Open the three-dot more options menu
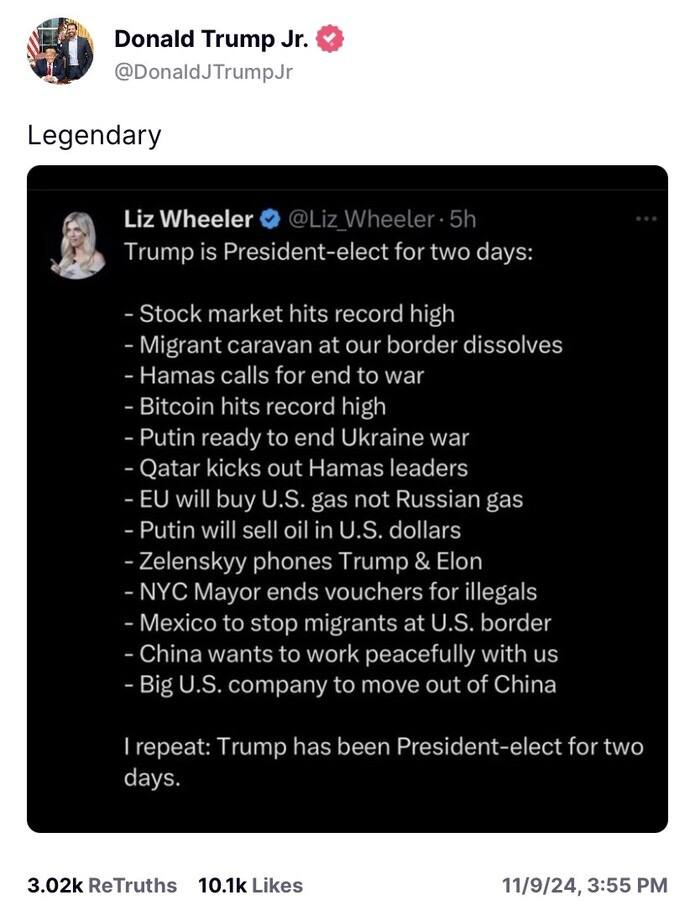The height and width of the screenshot is (921, 695). [x=646, y=218]
